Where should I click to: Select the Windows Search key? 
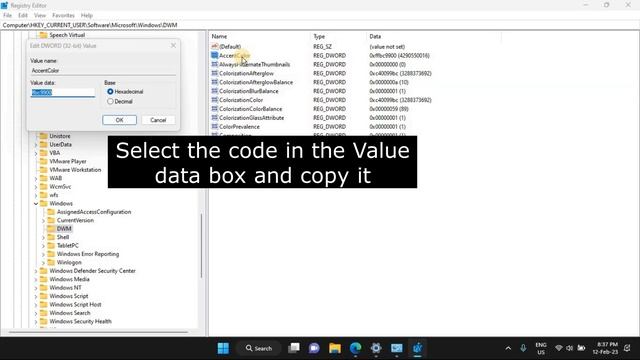pos(70,313)
